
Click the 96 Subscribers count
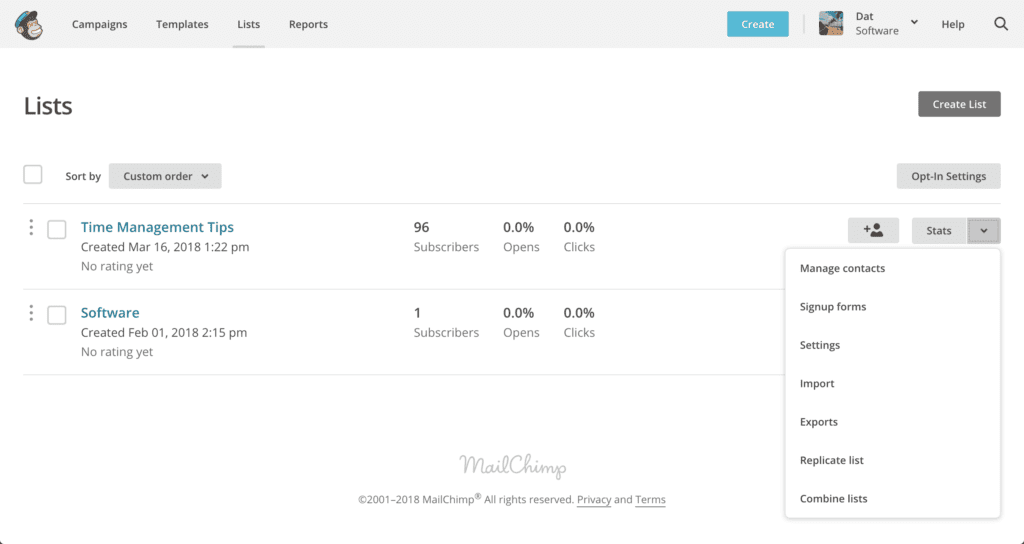pyautogui.click(x=446, y=236)
